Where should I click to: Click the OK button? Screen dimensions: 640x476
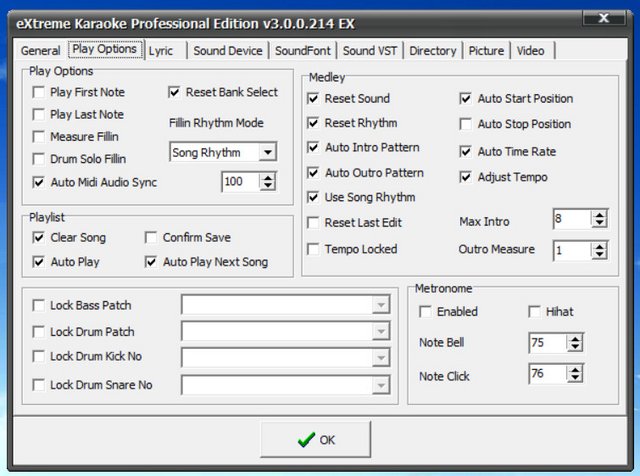(316, 440)
